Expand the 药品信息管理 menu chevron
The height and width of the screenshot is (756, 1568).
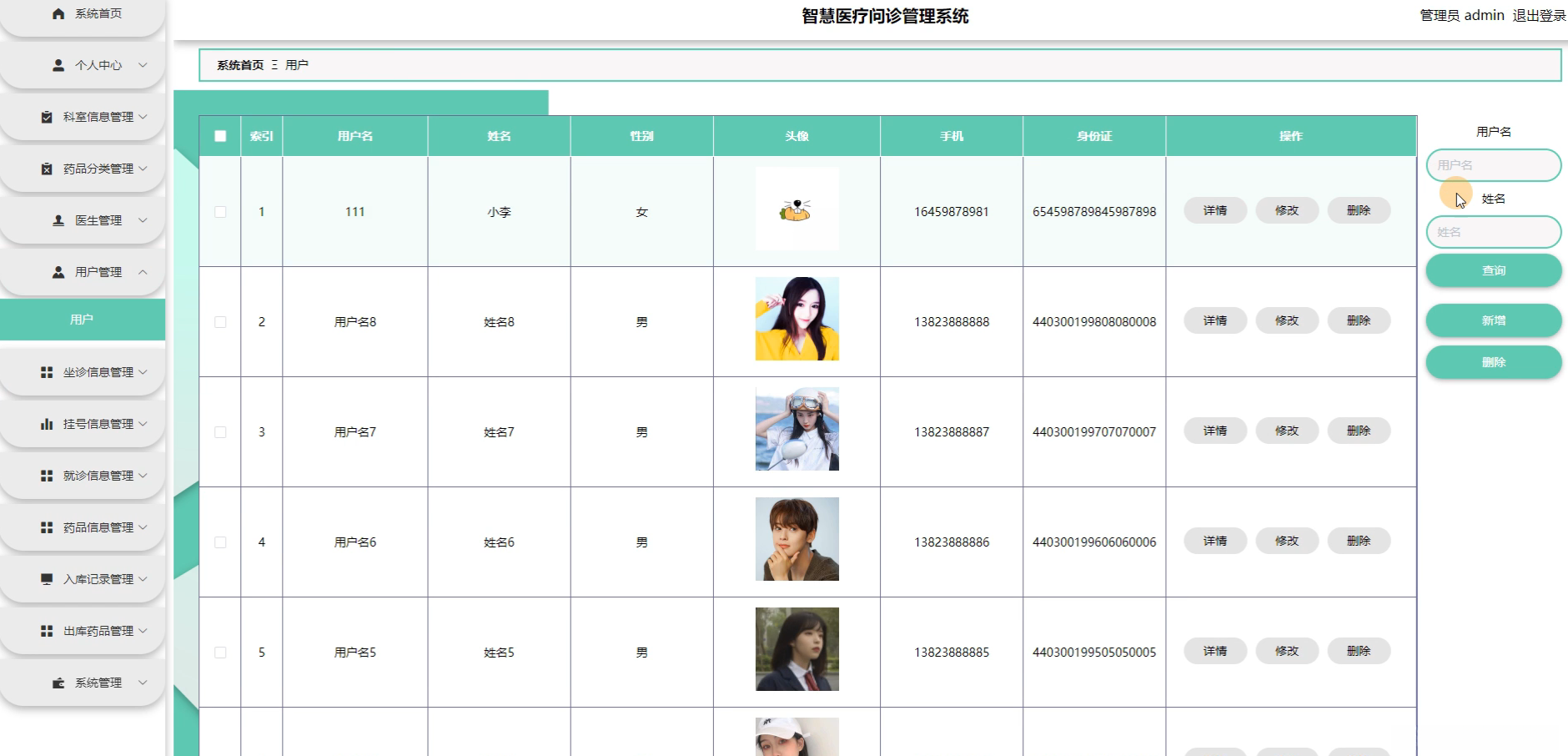(x=143, y=527)
